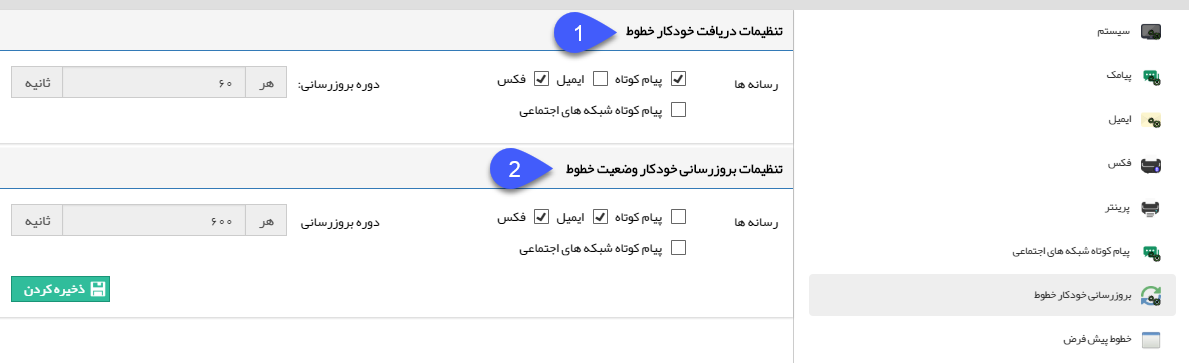
Task: Click the ذخیره کردن save button
Action: click(61, 289)
